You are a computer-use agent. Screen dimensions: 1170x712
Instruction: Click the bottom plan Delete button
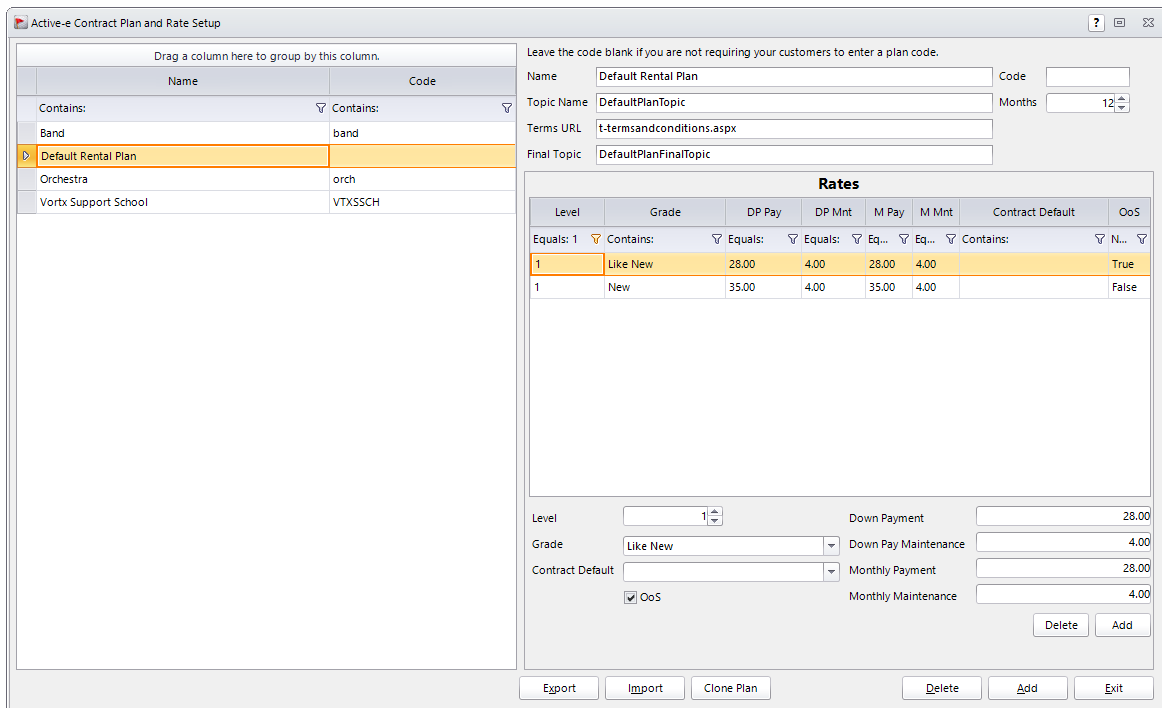(x=942, y=688)
